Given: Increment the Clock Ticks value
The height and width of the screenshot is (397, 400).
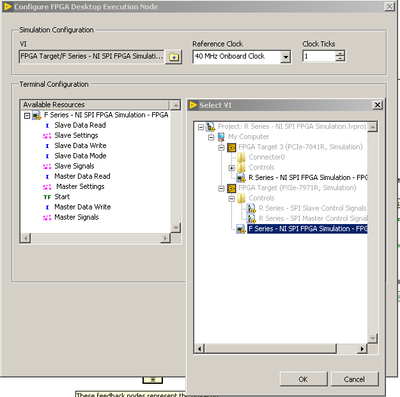Looking at the screenshot, I should coord(340,54).
